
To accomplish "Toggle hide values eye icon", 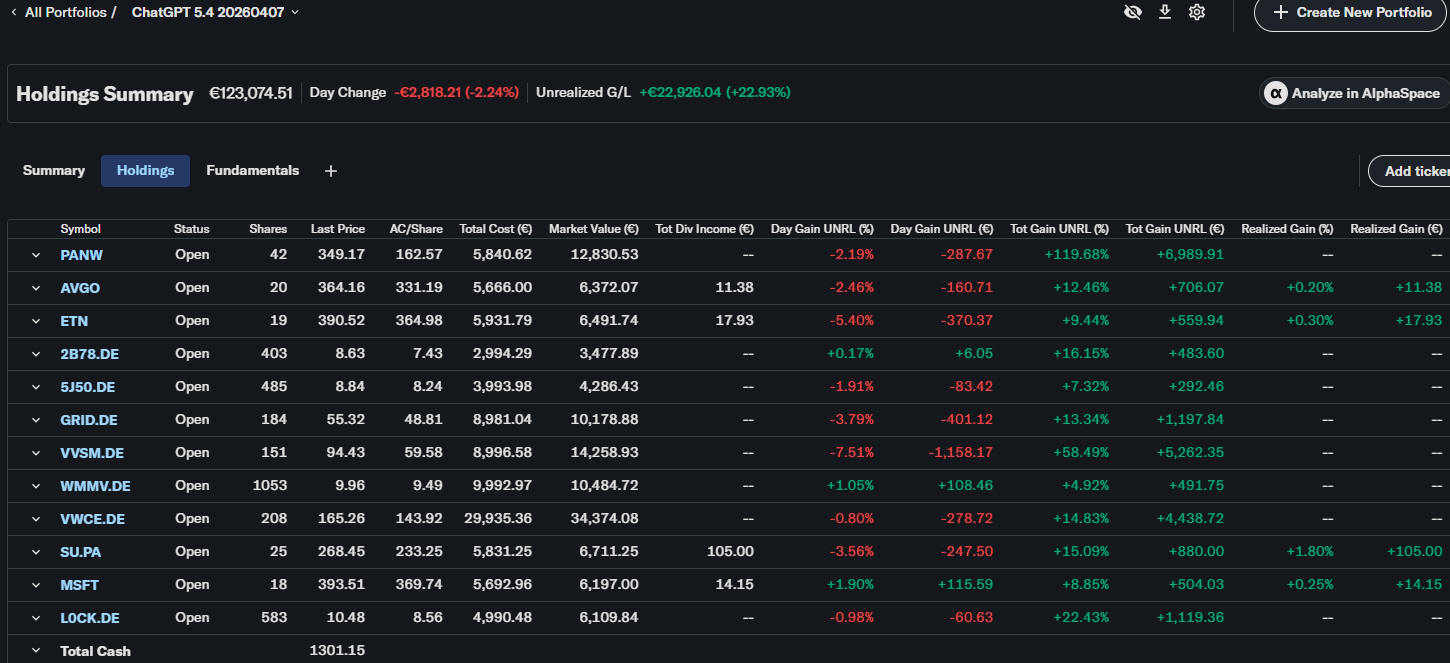I will coord(1133,12).
